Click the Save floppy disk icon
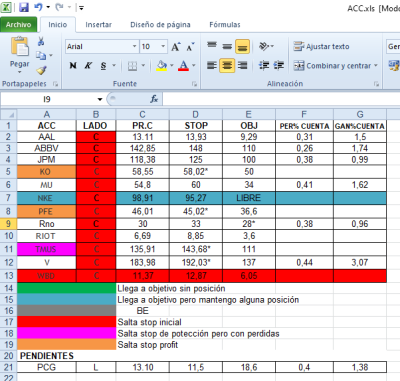 [24, 7]
